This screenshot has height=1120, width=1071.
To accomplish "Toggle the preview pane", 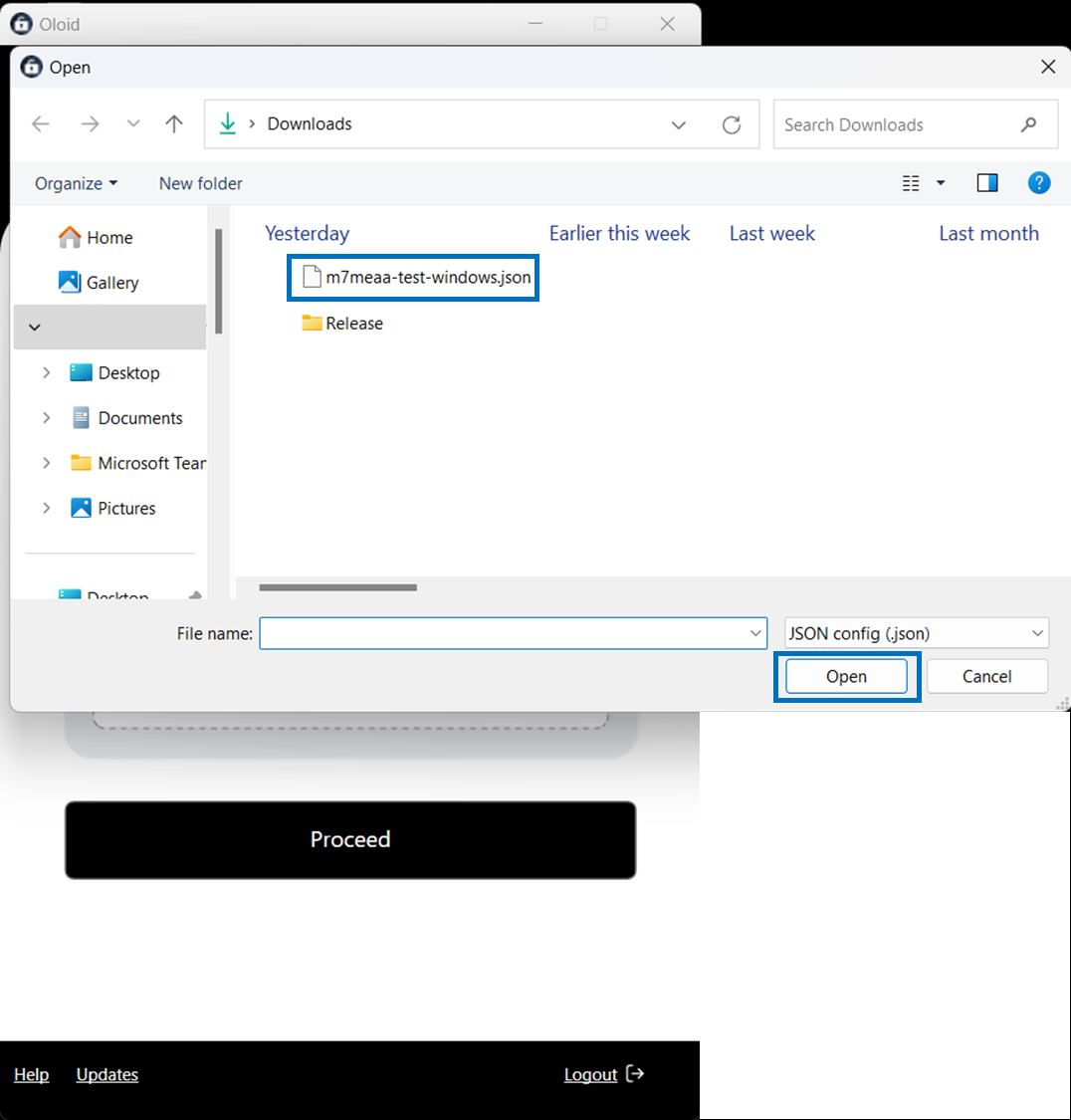I will (987, 183).
